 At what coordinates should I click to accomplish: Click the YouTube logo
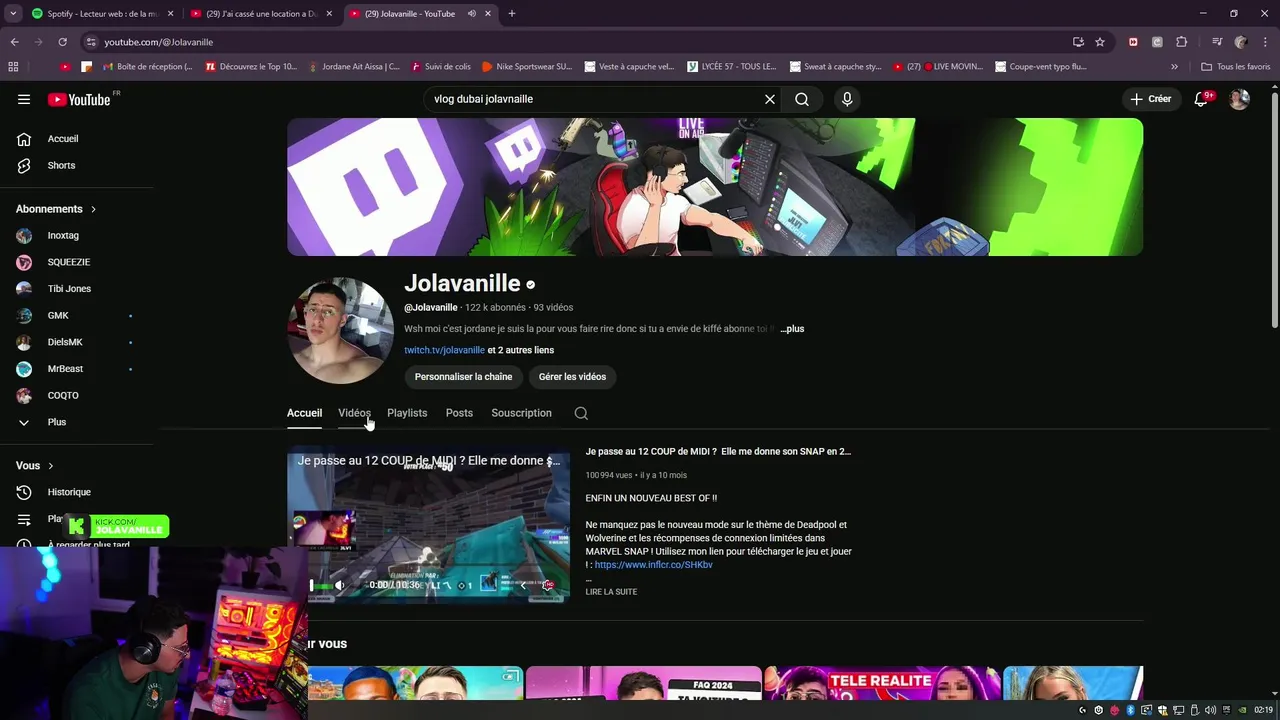79,99
